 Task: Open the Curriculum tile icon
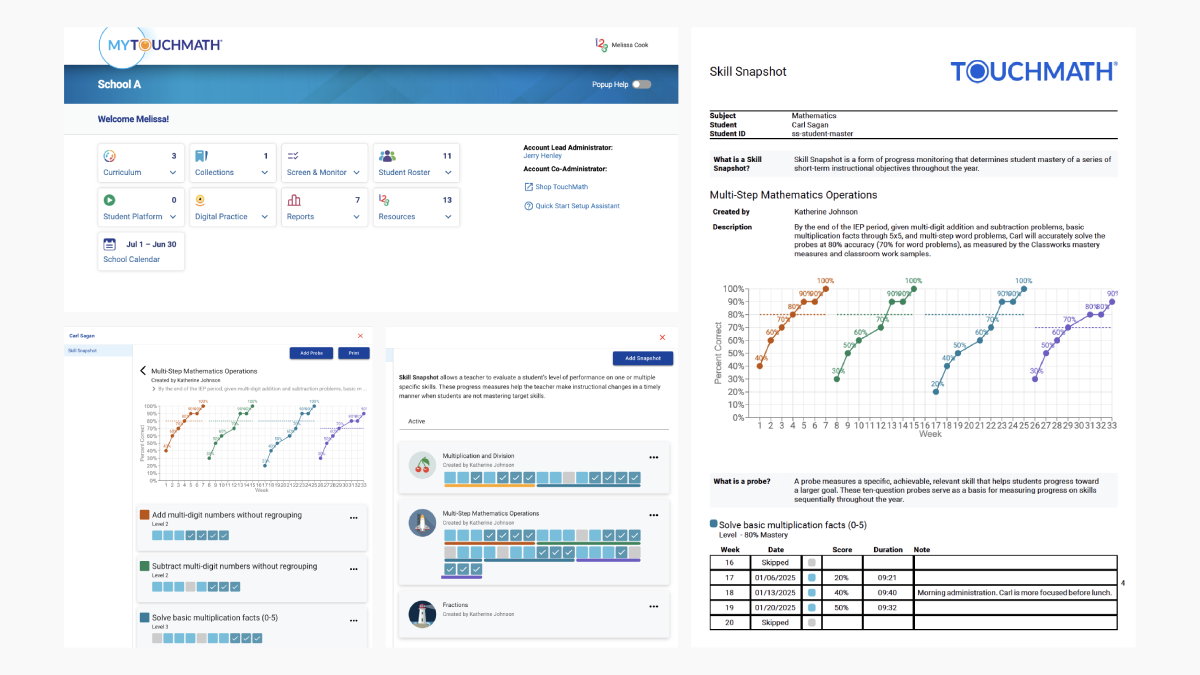point(110,156)
